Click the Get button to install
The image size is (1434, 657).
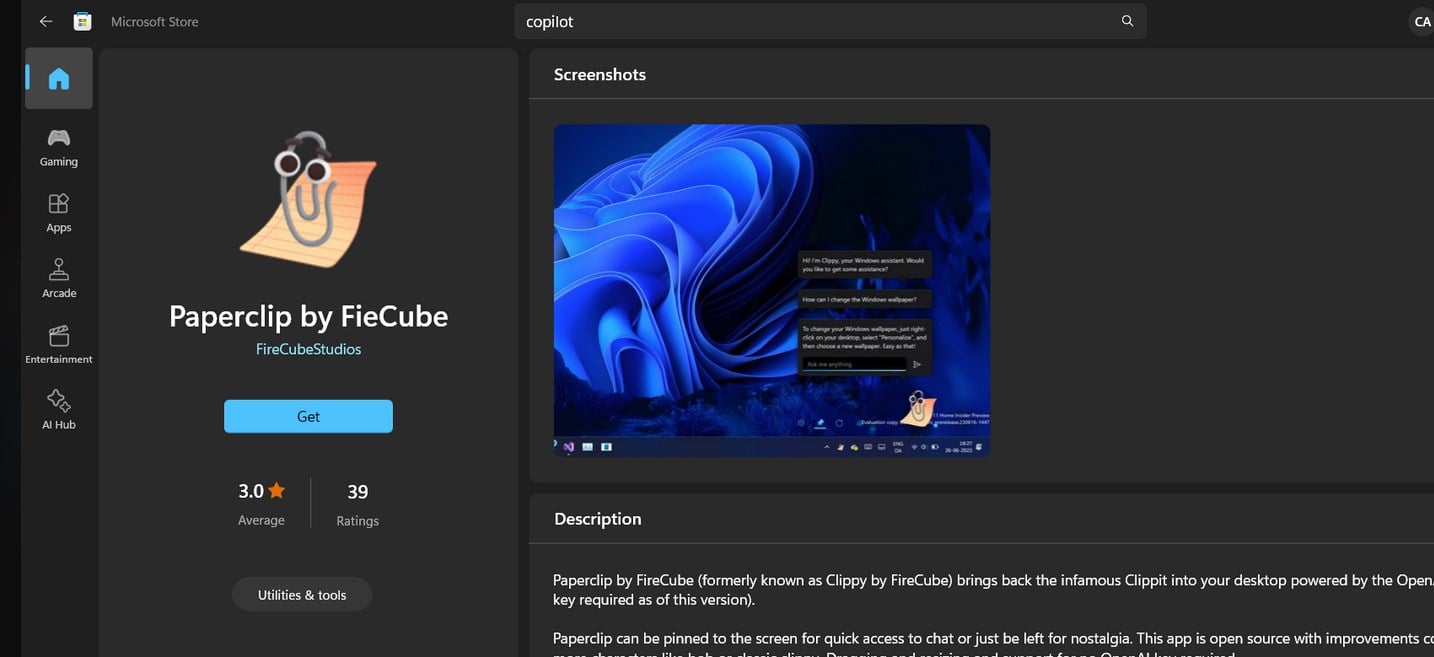308,416
